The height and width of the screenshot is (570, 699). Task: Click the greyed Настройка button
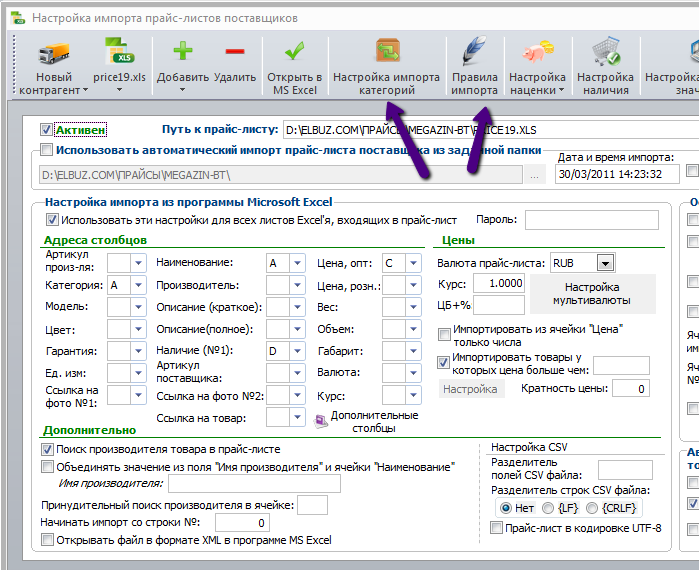tap(471, 389)
